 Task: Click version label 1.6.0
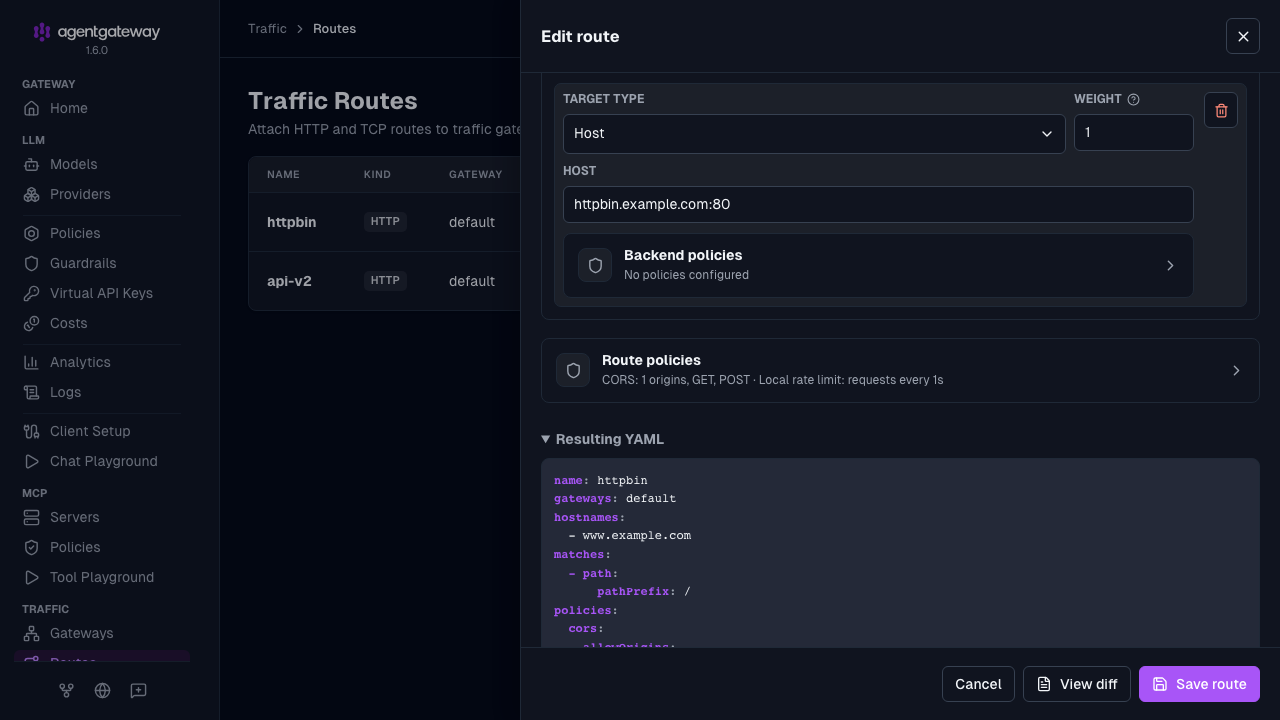point(97,50)
